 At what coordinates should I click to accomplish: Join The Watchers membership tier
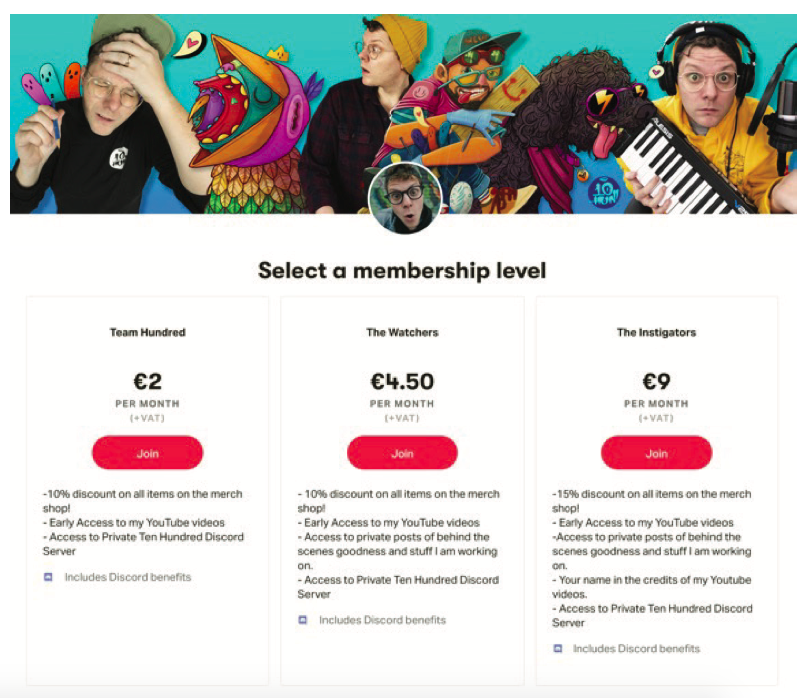click(x=402, y=453)
